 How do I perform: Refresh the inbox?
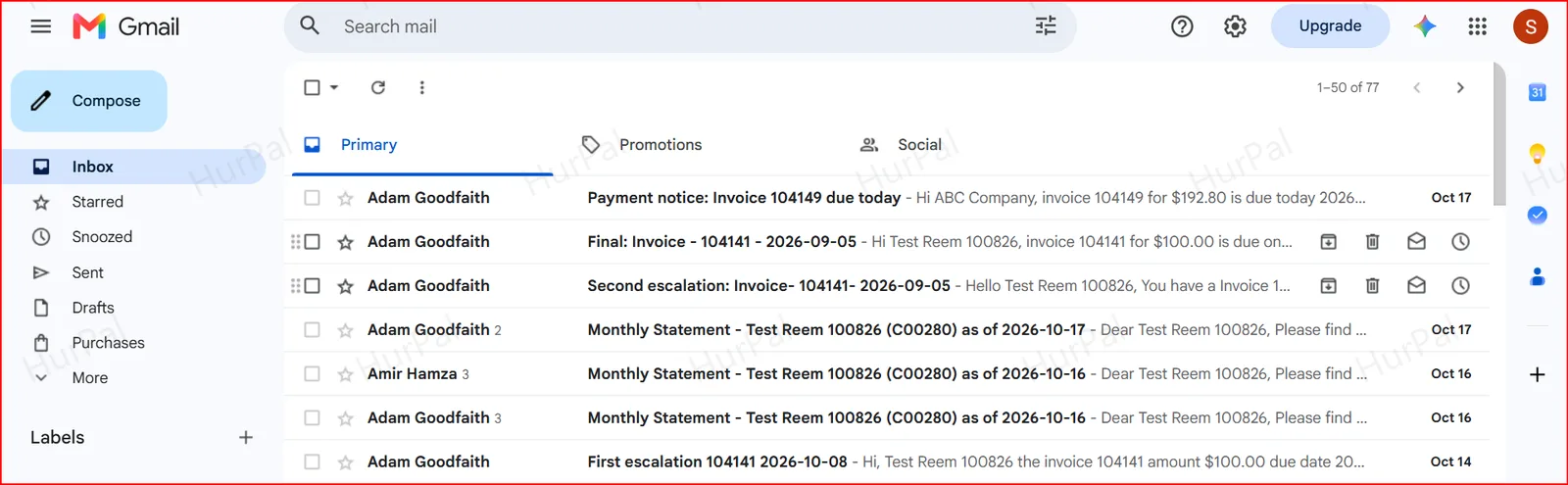(x=378, y=87)
